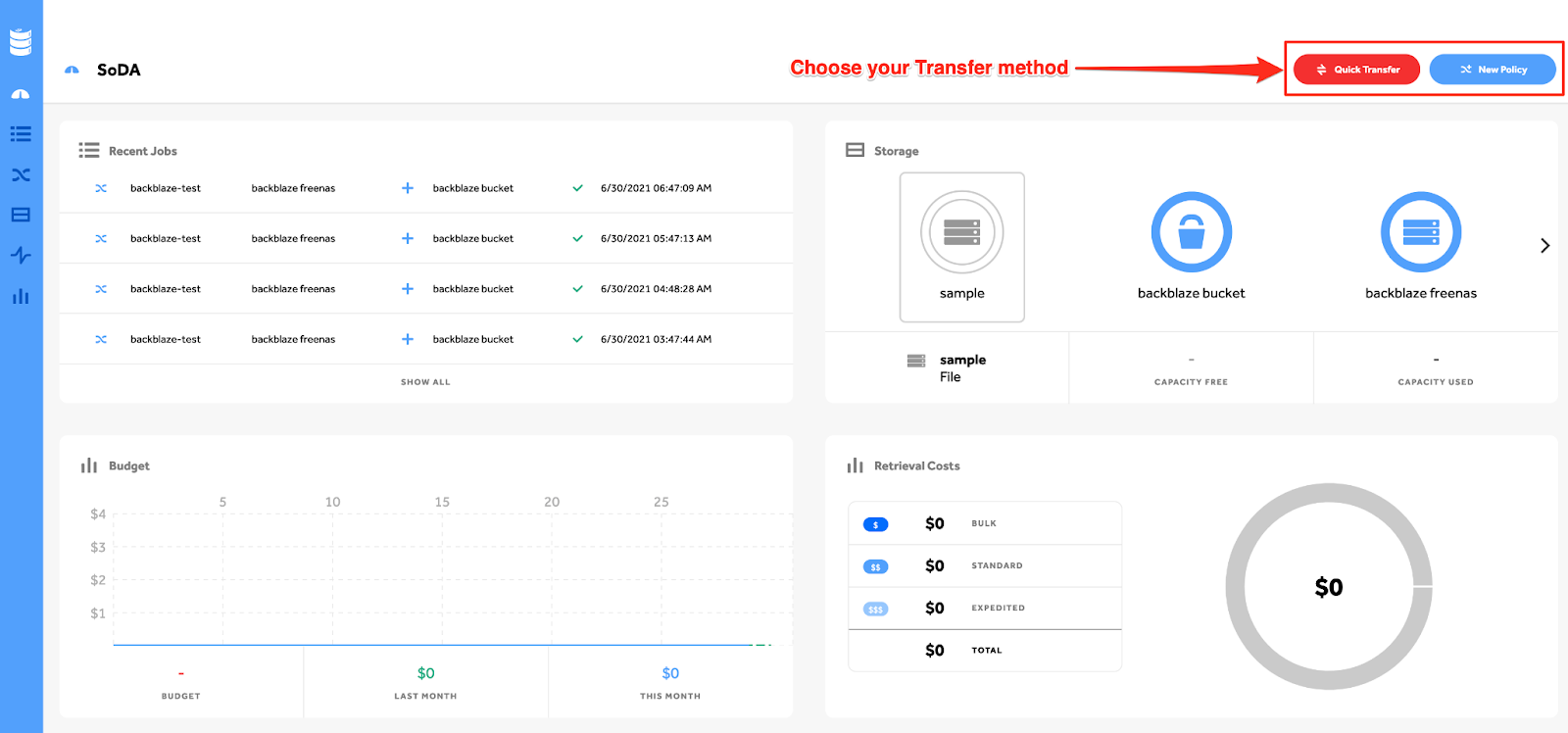Click plus icon in 05:47:13 AM job row
The height and width of the screenshot is (733, 1568).
(x=408, y=238)
